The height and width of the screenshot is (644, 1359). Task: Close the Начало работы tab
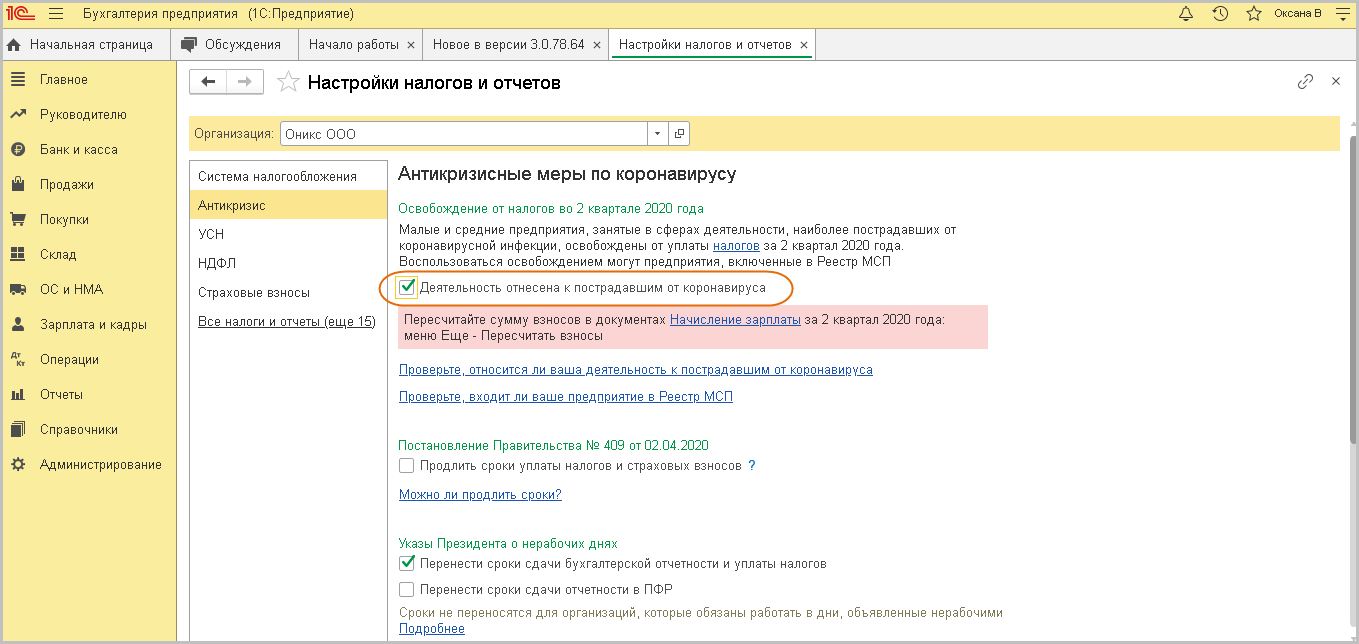409,45
